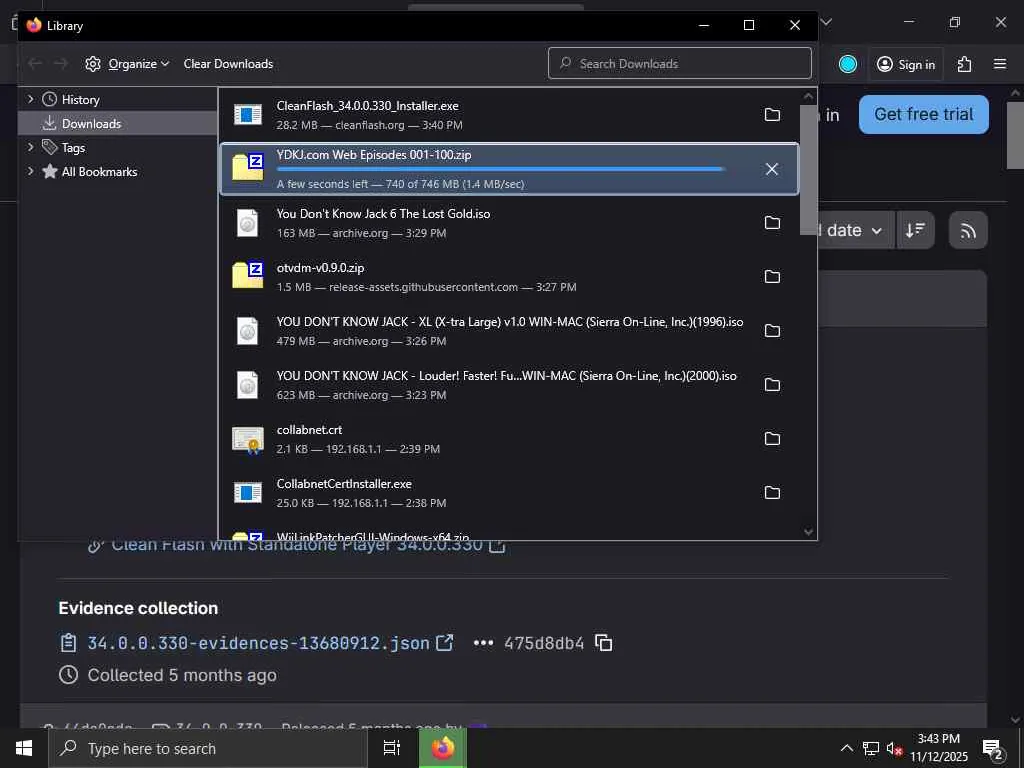
Task: Click the YDKJ download progress bar
Action: coord(501,169)
